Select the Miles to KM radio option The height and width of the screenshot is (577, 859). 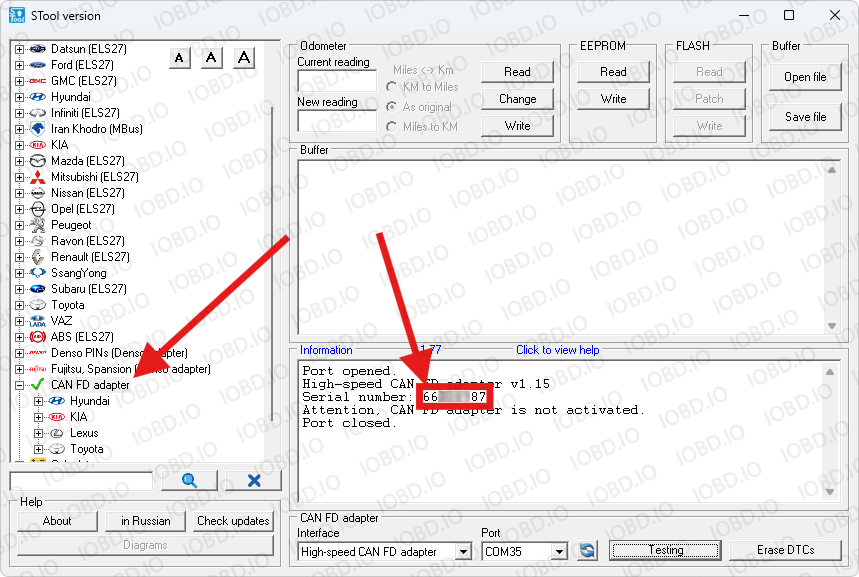tap(392, 127)
